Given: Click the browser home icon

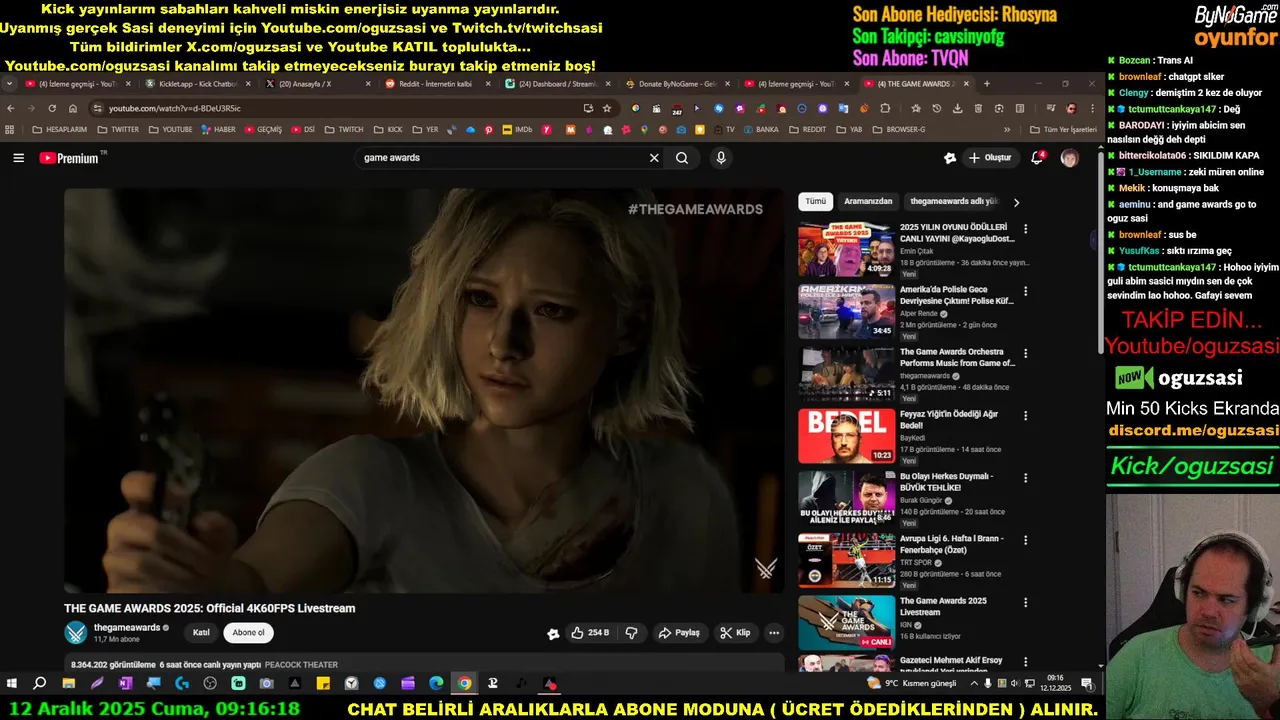Looking at the screenshot, I should 73,108.
